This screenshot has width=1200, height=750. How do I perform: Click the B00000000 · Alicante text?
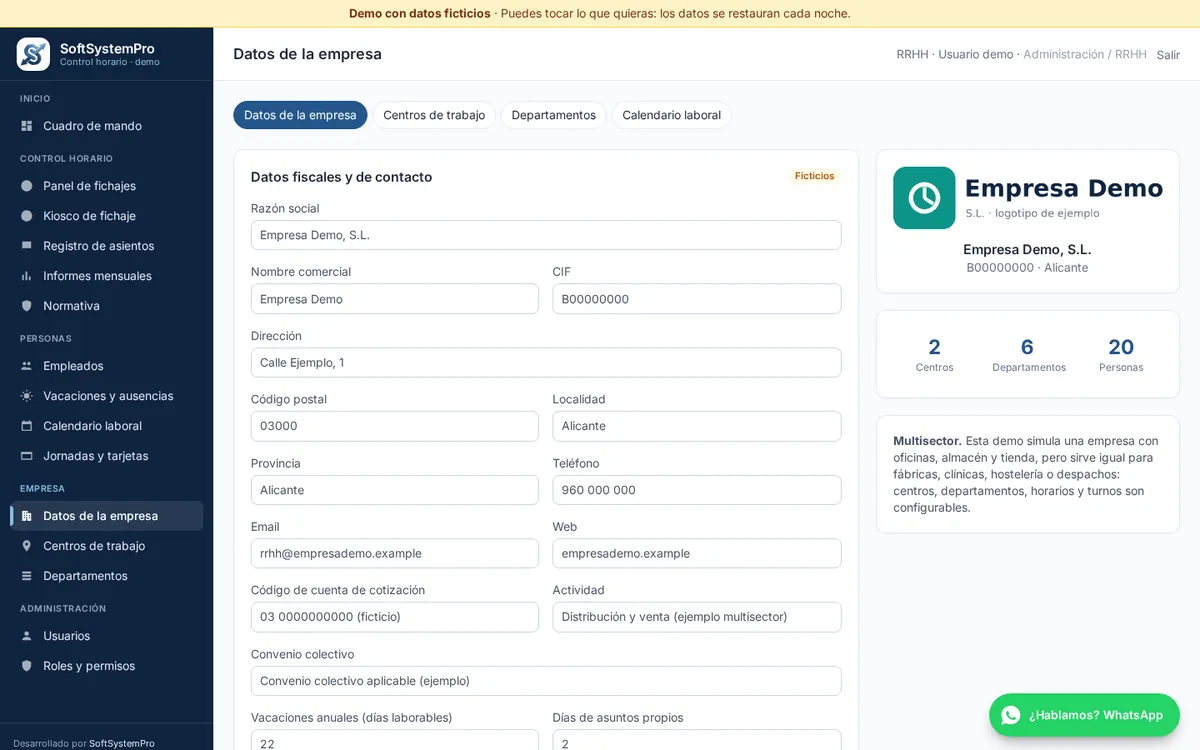(x=1027, y=268)
